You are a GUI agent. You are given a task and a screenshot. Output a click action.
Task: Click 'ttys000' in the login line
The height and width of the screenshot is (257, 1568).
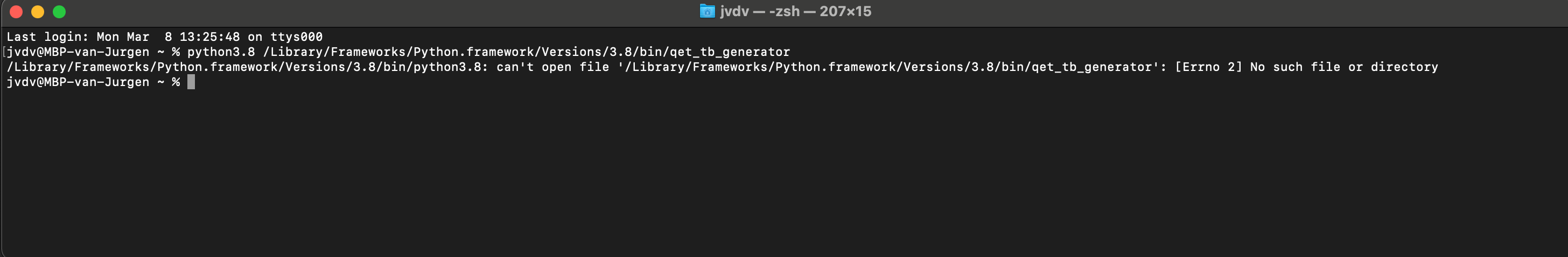(297, 37)
